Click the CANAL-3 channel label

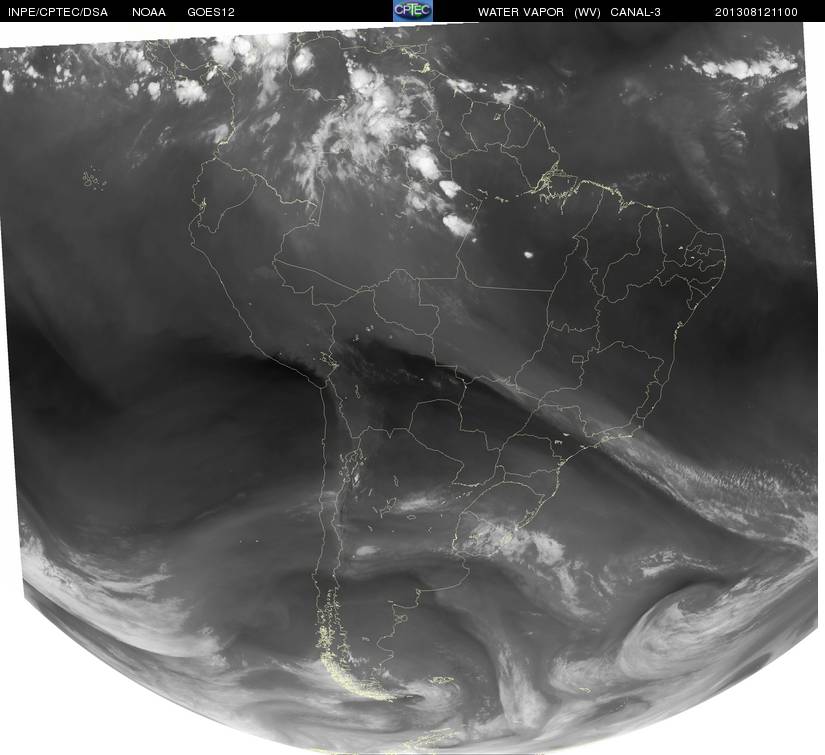pyautogui.click(x=635, y=12)
